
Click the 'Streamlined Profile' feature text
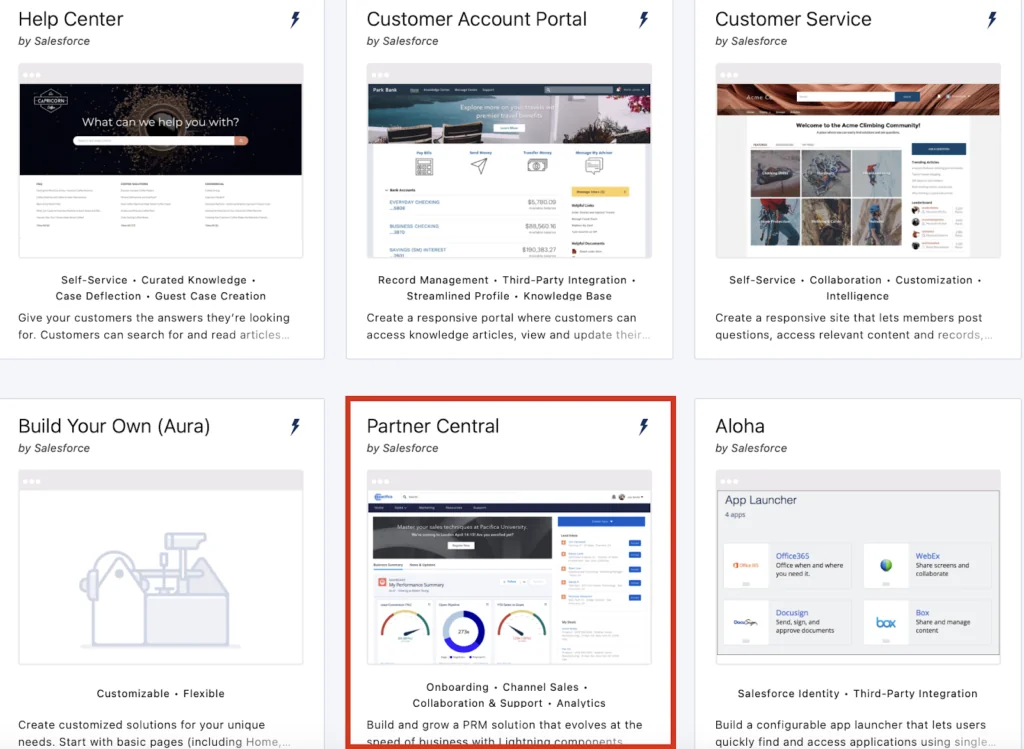click(x=458, y=296)
